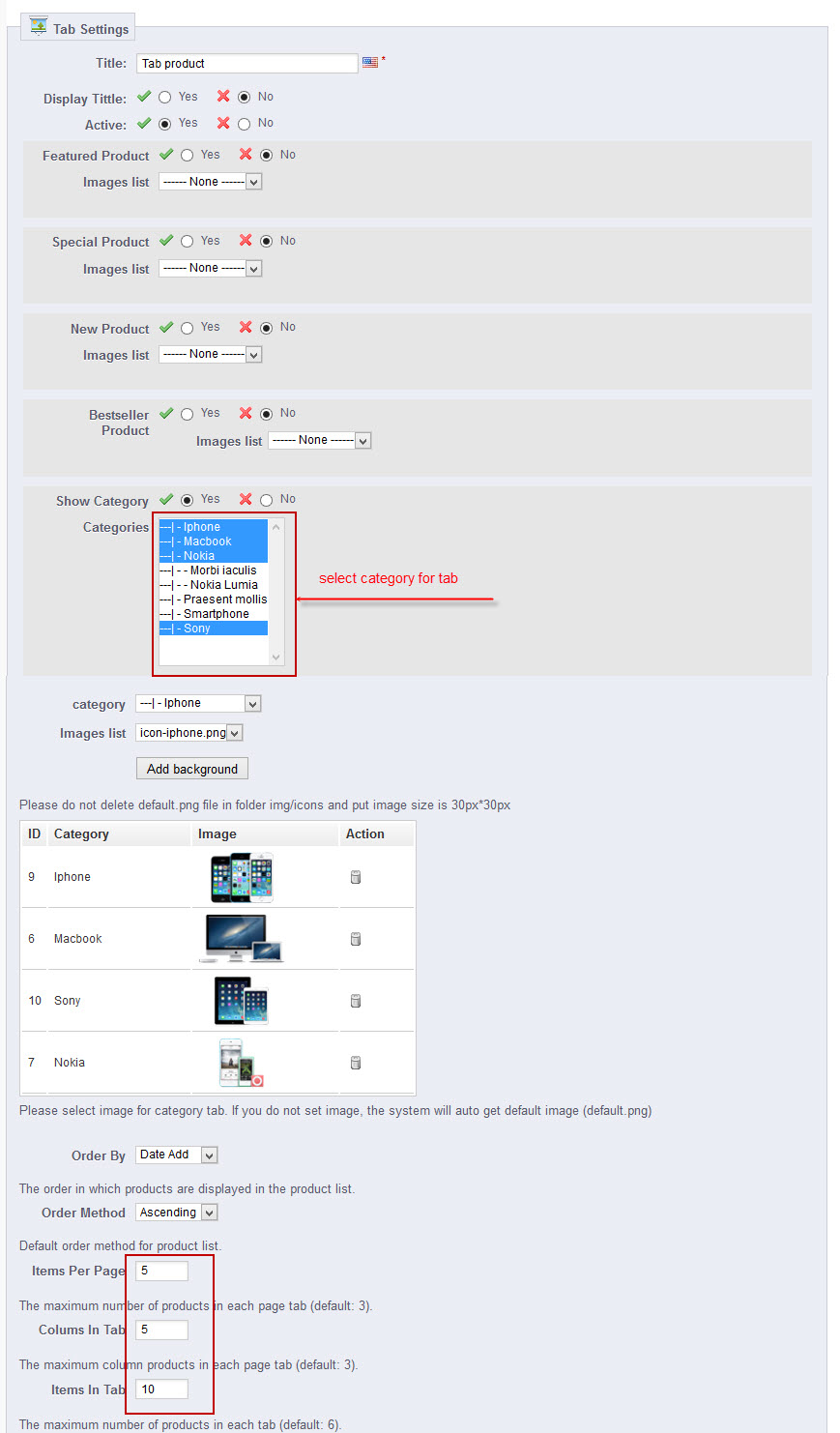Click the Title input field

point(247,64)
